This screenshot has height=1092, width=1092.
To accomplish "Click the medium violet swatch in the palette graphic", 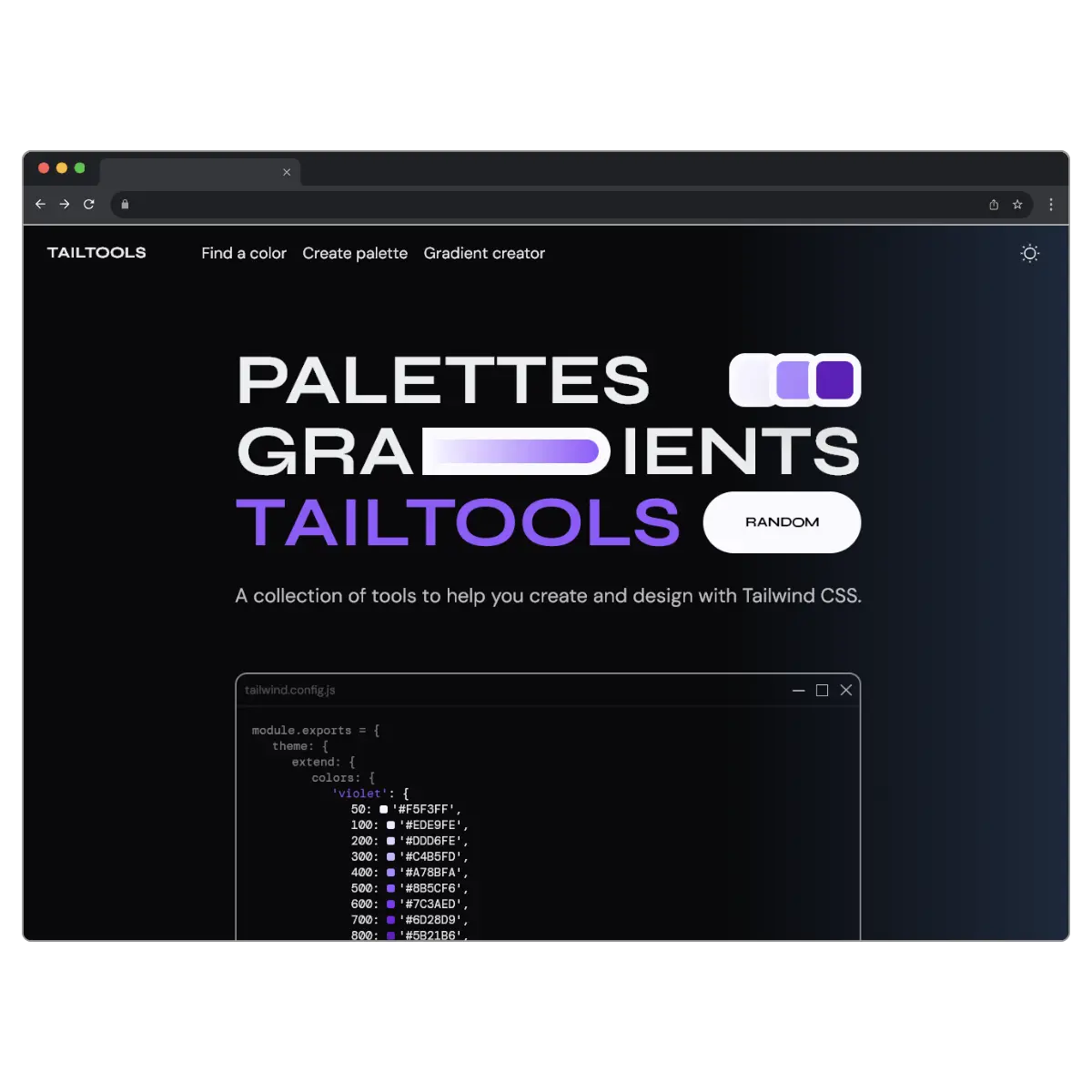I will coord(793,380).
